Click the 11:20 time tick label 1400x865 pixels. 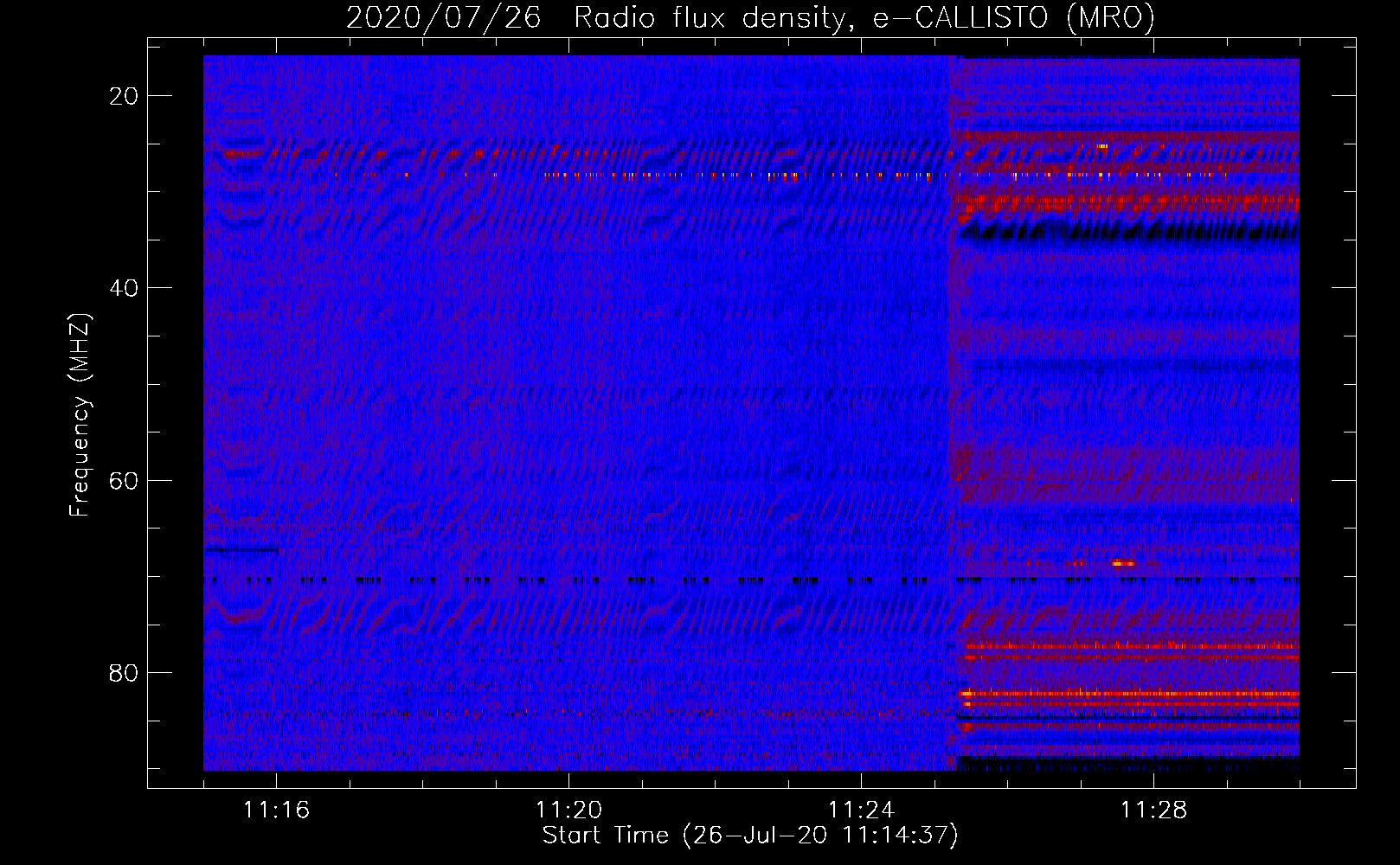(x=568, y=811)
